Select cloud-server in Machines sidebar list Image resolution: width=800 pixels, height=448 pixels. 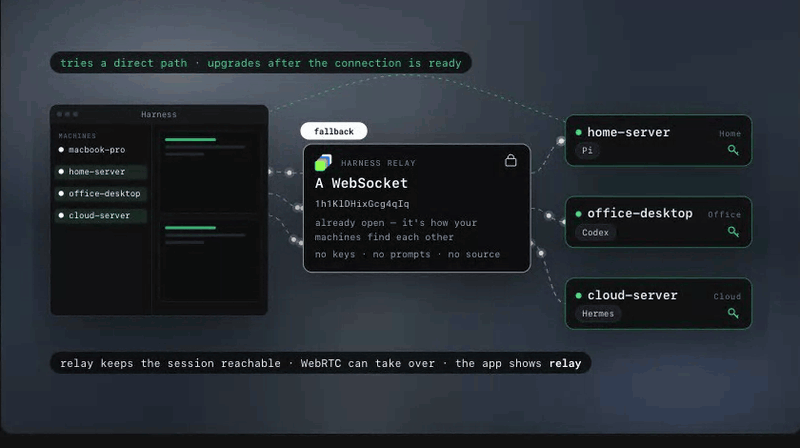tap(101, 215)
